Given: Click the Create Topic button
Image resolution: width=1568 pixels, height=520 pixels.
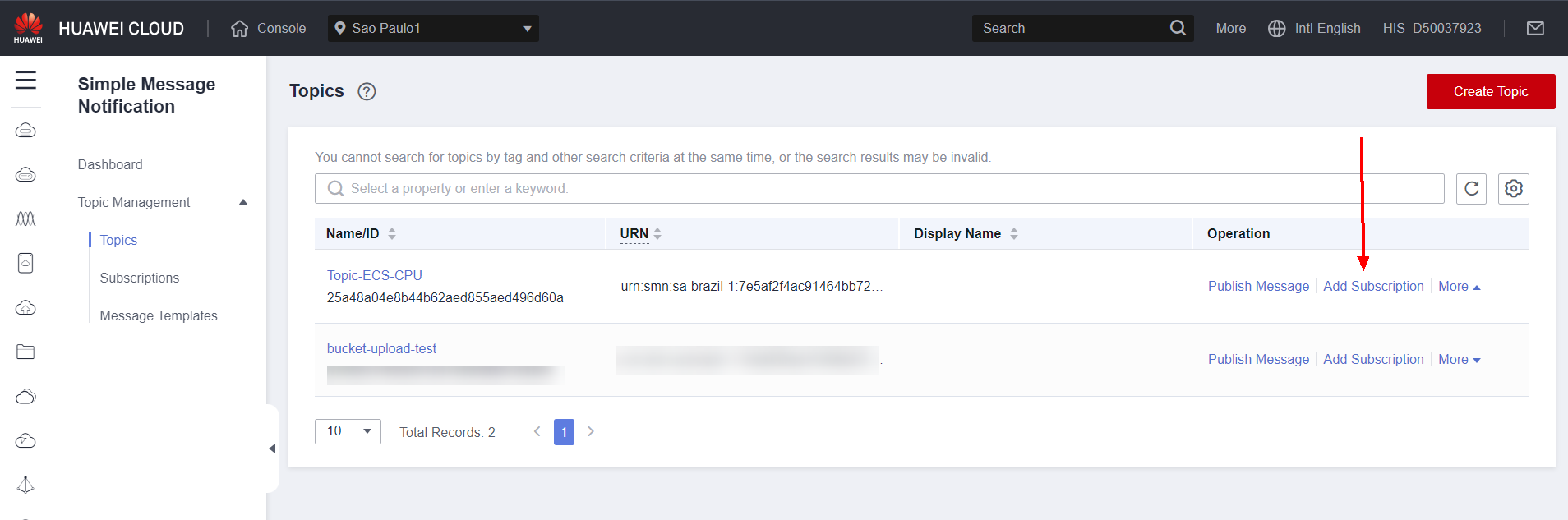Looking at the screenshot, I should [x=1490, y=92].
